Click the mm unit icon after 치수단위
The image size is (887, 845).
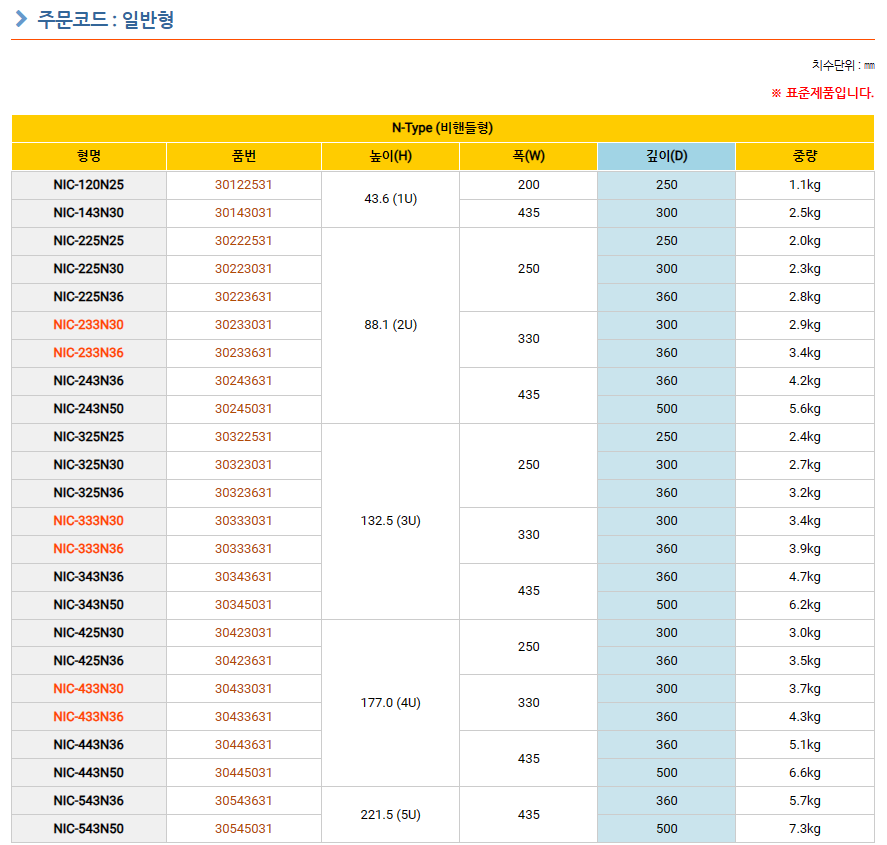pyautogui.click(x=868, y=66)
